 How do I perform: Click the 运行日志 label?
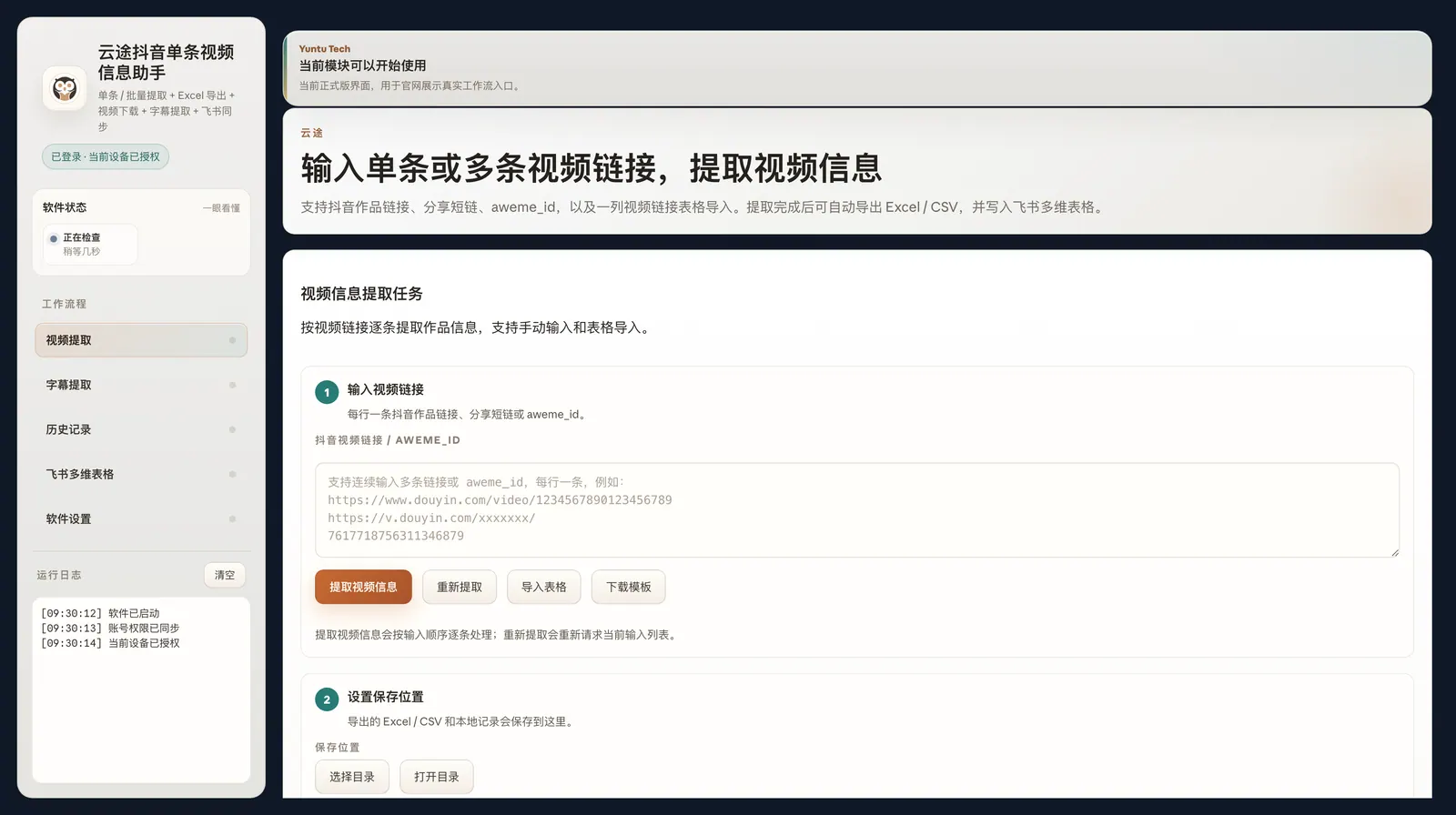pos(59,575)
